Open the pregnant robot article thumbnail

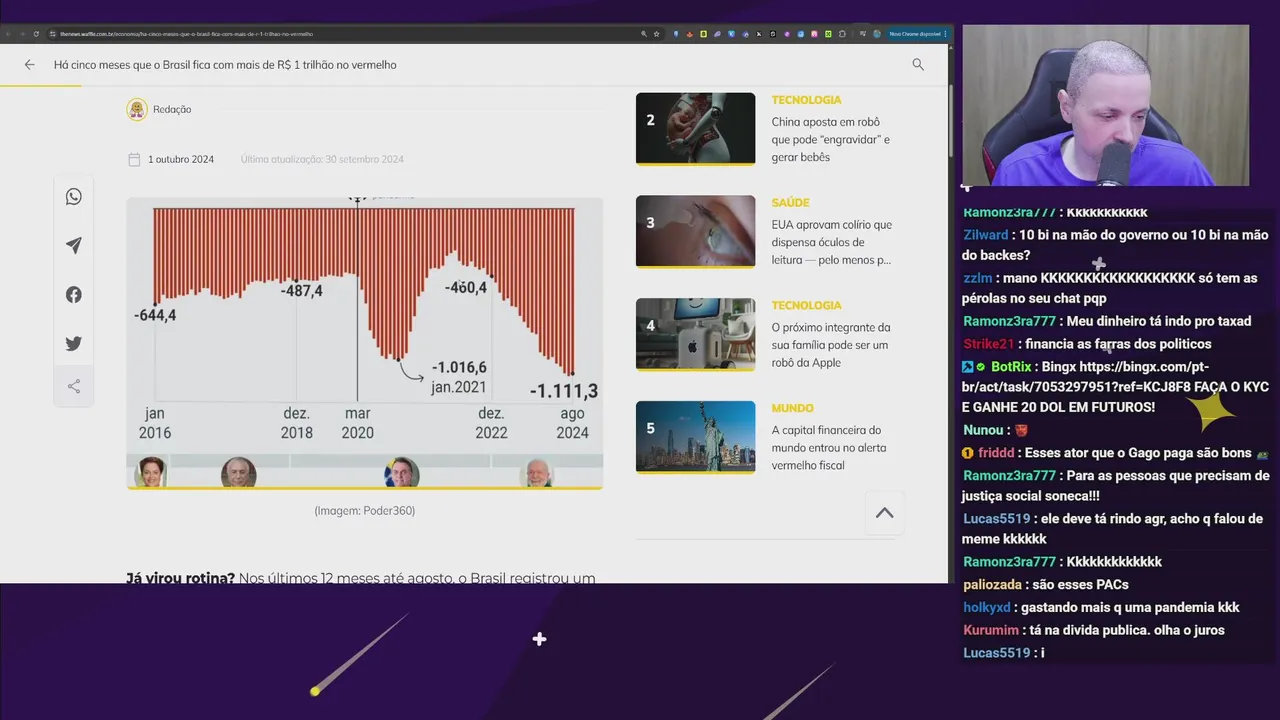click(695, 128)
